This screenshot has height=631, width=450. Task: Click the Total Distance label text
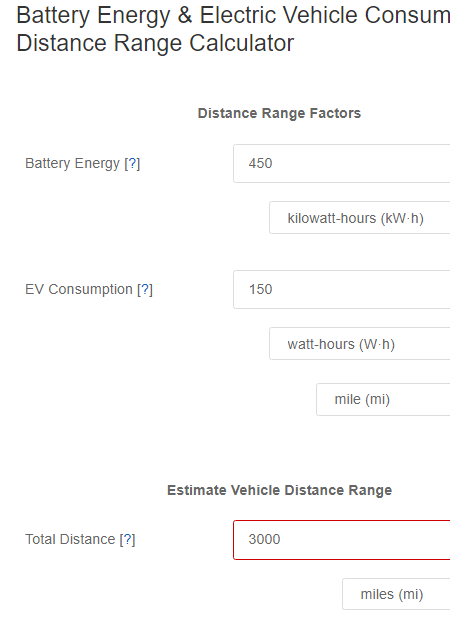click(x=70, y=539)
